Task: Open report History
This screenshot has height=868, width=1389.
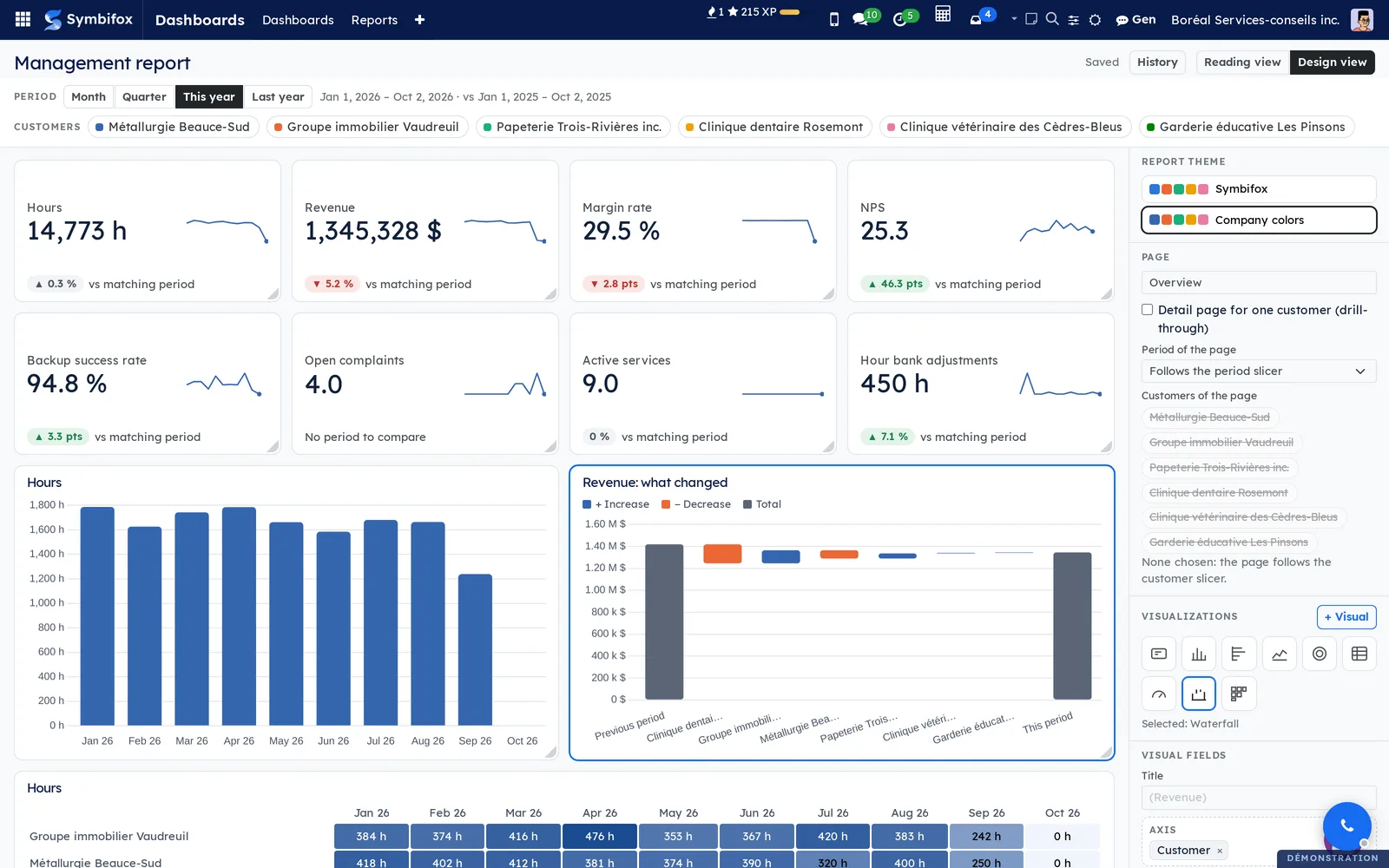Action: (1157, 62)
